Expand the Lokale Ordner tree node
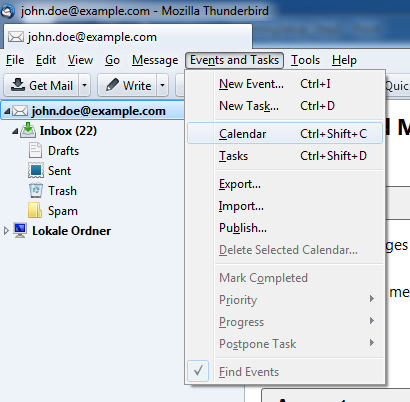410x402 pixels. point(6,231)
